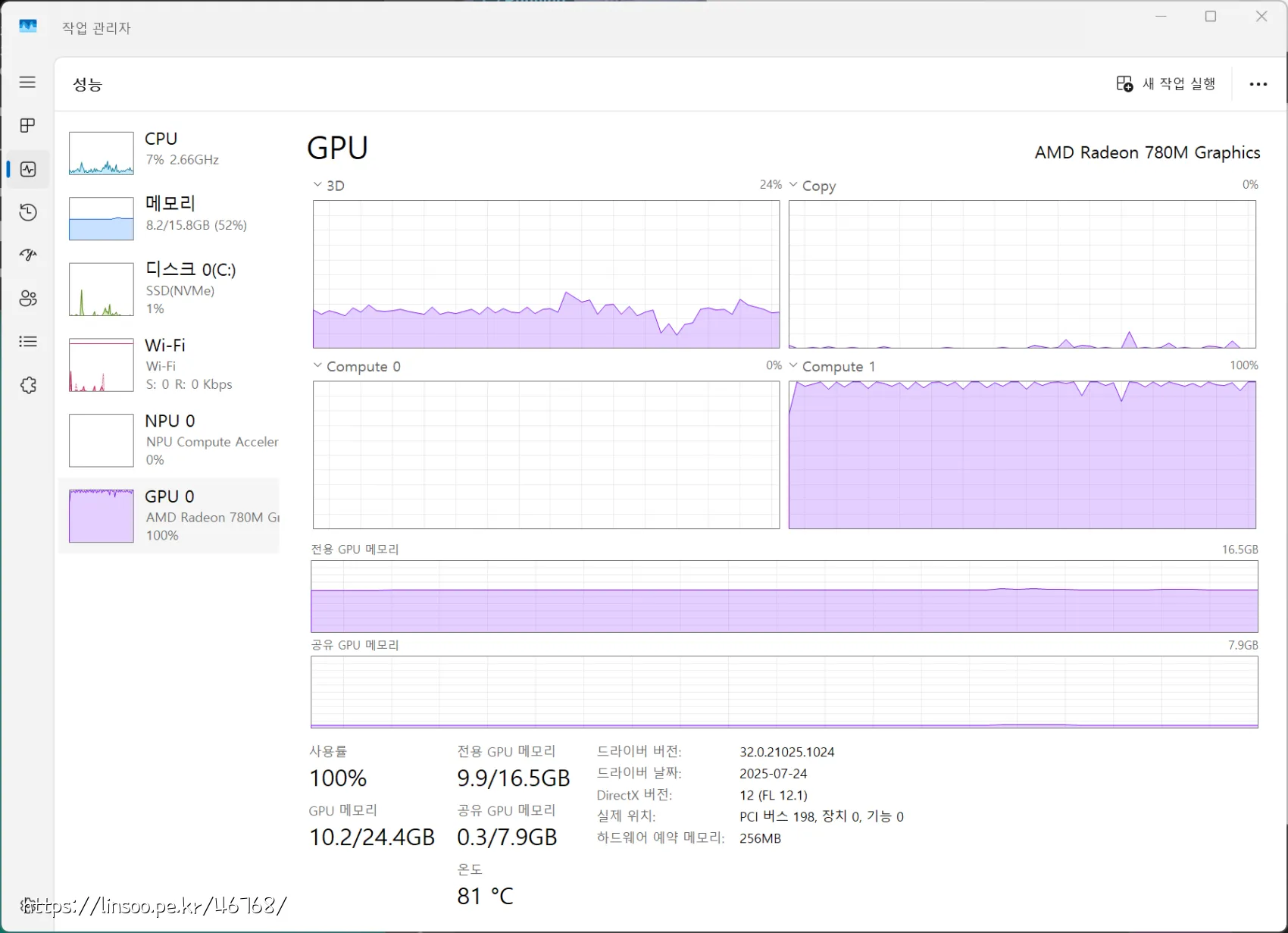This screenshot has height=933, width=1288.
Task: Click the 작업 관리자 window title
Action: click(96, 28)
